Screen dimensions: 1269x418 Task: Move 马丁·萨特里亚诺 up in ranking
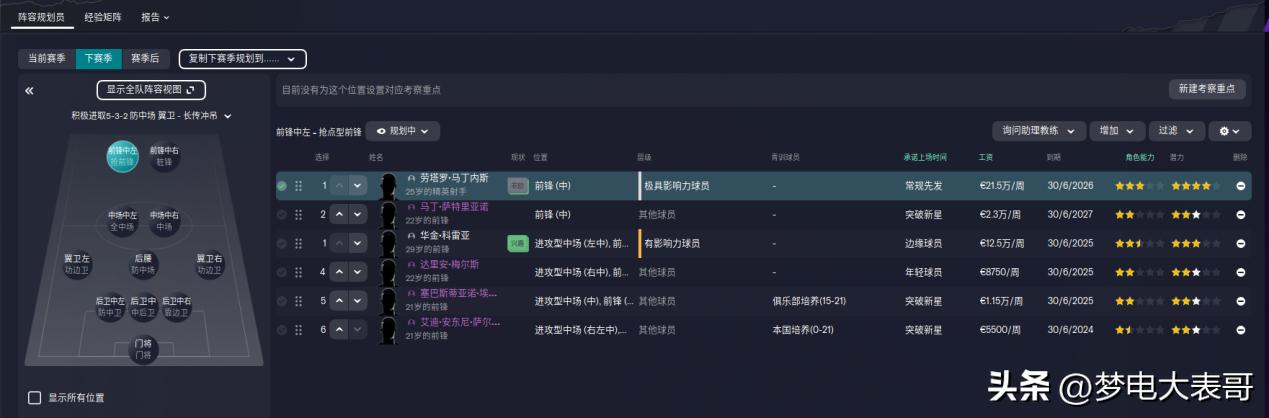[x=338, y=214]
